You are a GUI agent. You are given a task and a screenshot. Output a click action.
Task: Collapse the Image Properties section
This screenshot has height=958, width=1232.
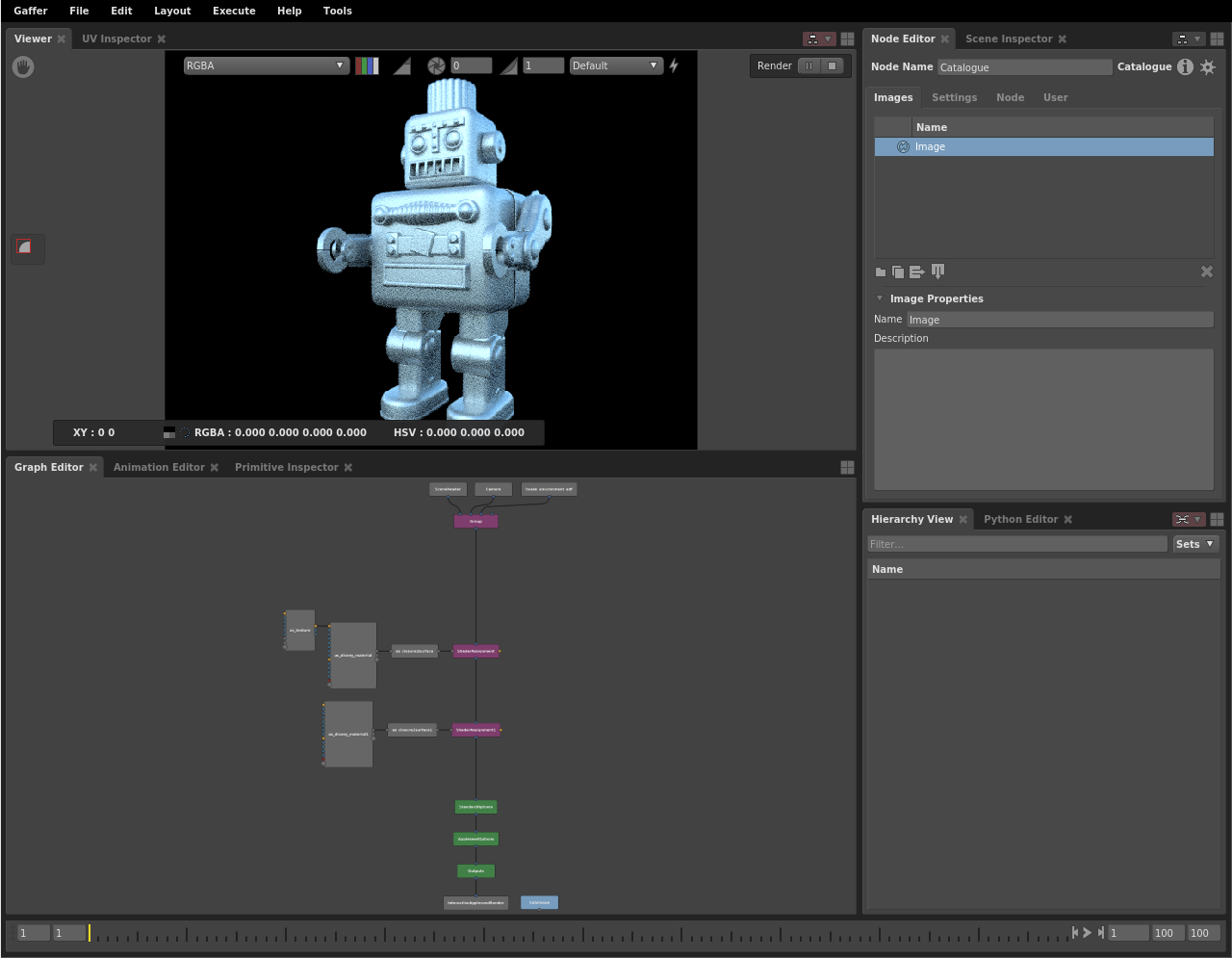click(x=880, y=298)
